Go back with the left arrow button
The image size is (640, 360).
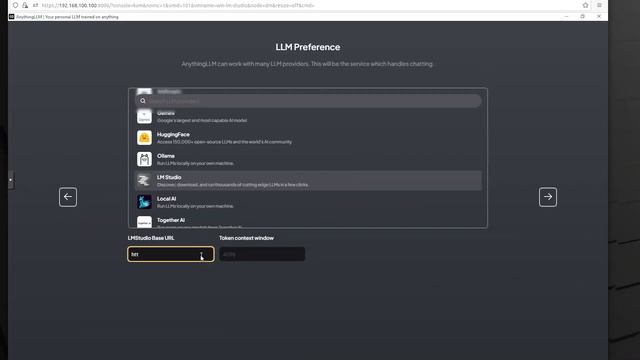(x=68, y=197)
